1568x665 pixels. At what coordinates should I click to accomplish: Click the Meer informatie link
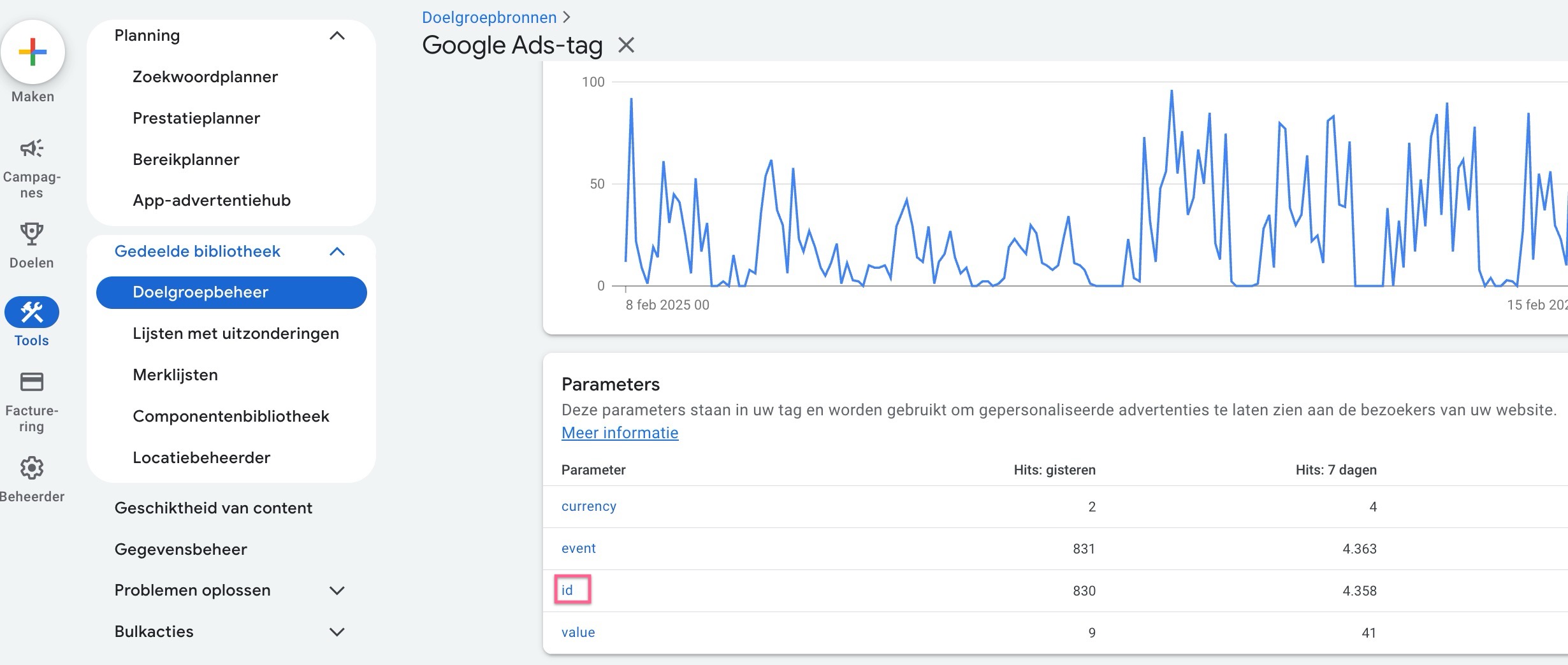point(620,433)
